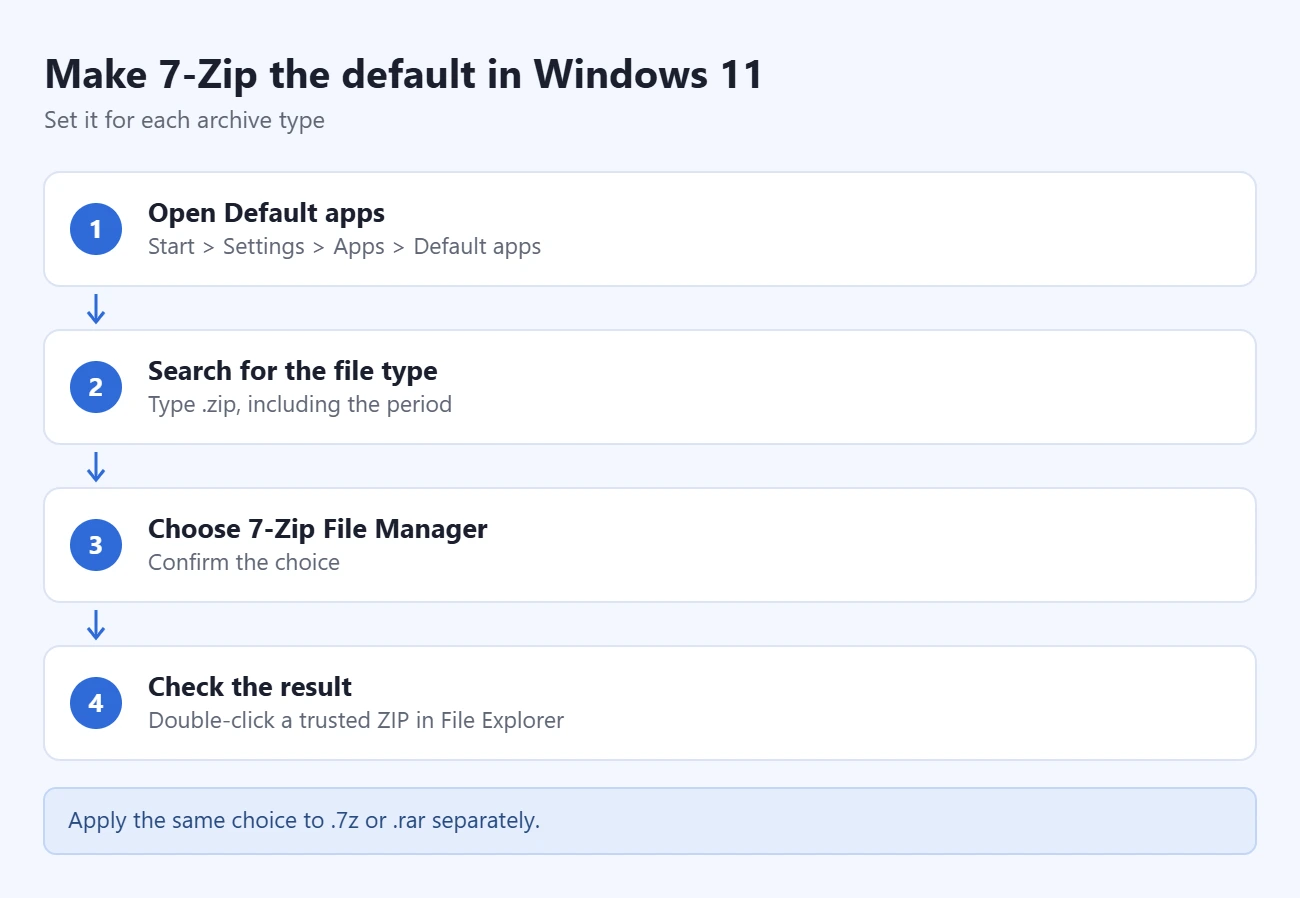
Task: Click "Double-click a trusted ZIP in File Explorer" text
Action: (356, 721)
